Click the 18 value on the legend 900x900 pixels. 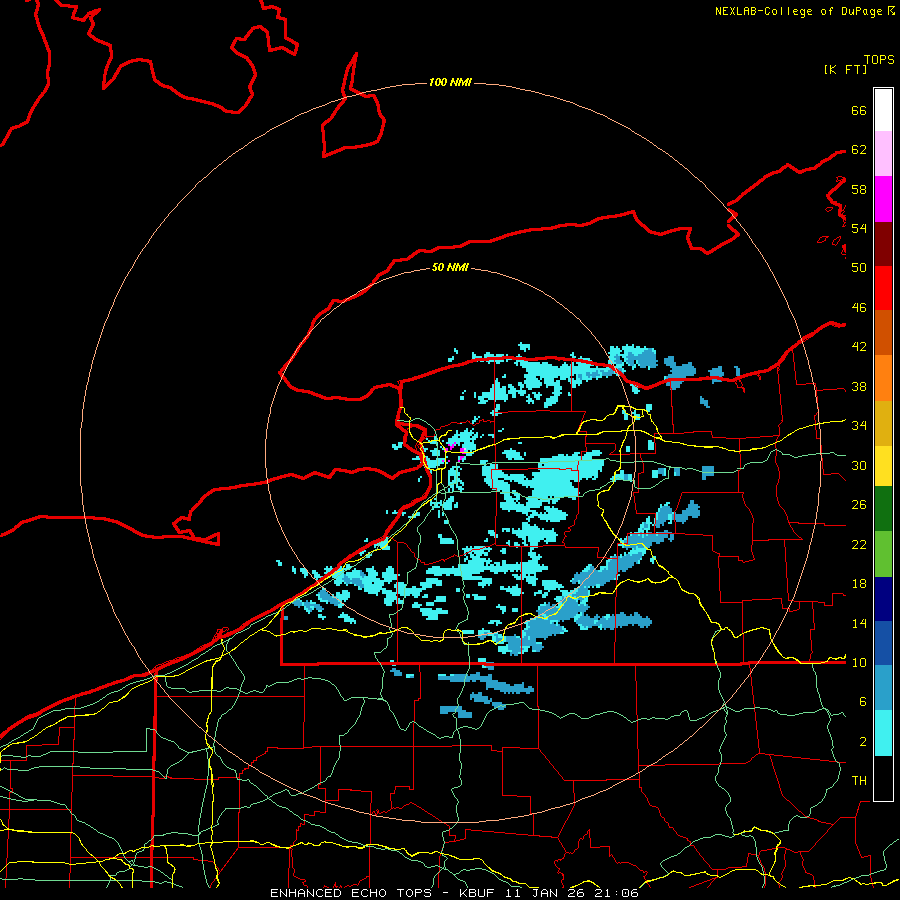[859, 584]
